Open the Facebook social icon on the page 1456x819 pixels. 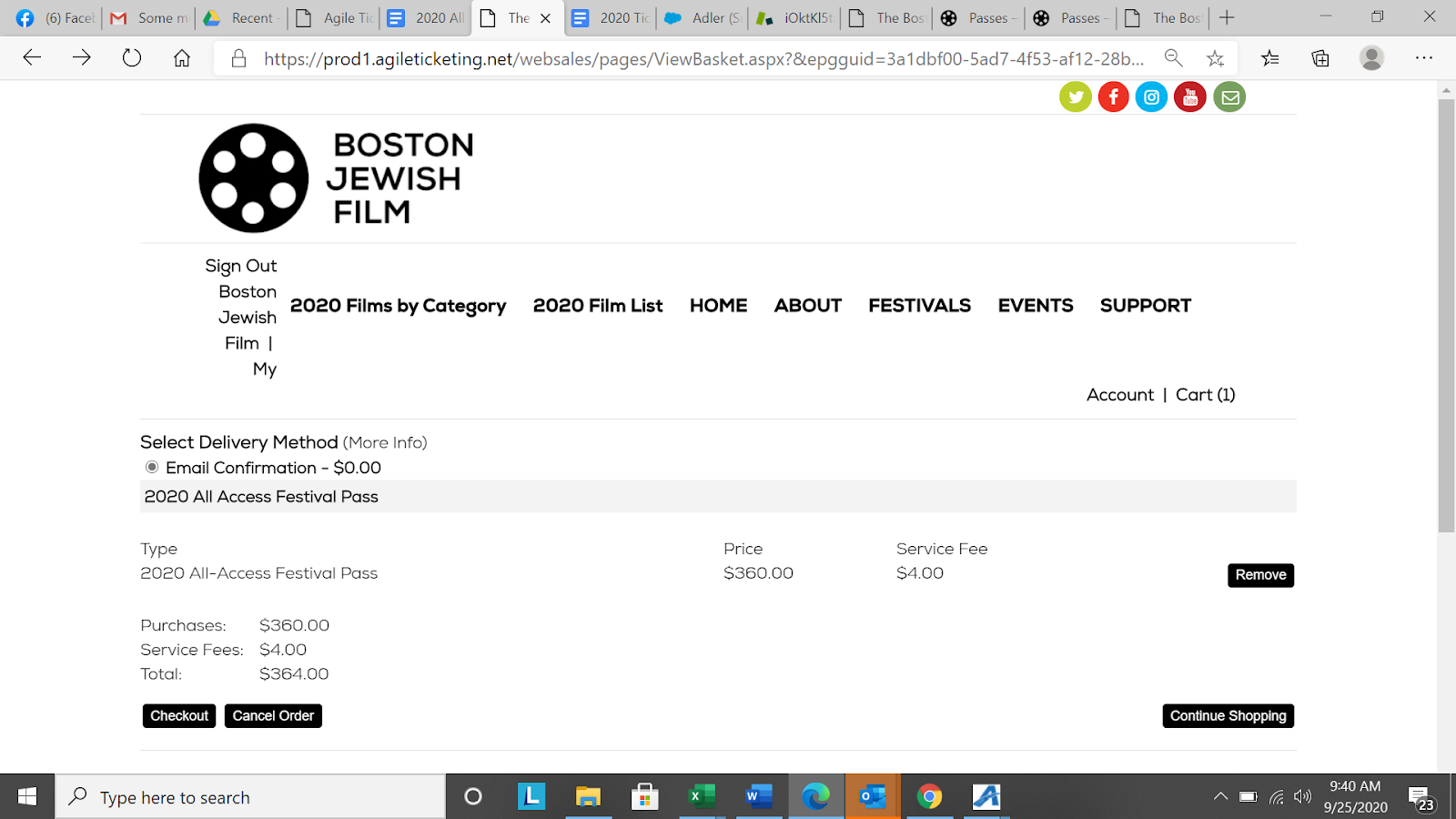click(1113, 96)
